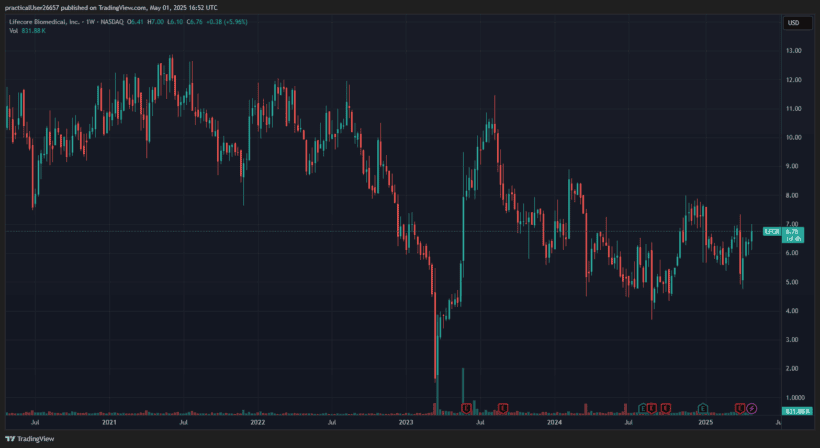Click the leftmost red E earnings marker
Viewport: 820px width, 448px height.
click(x=466, y=408)
